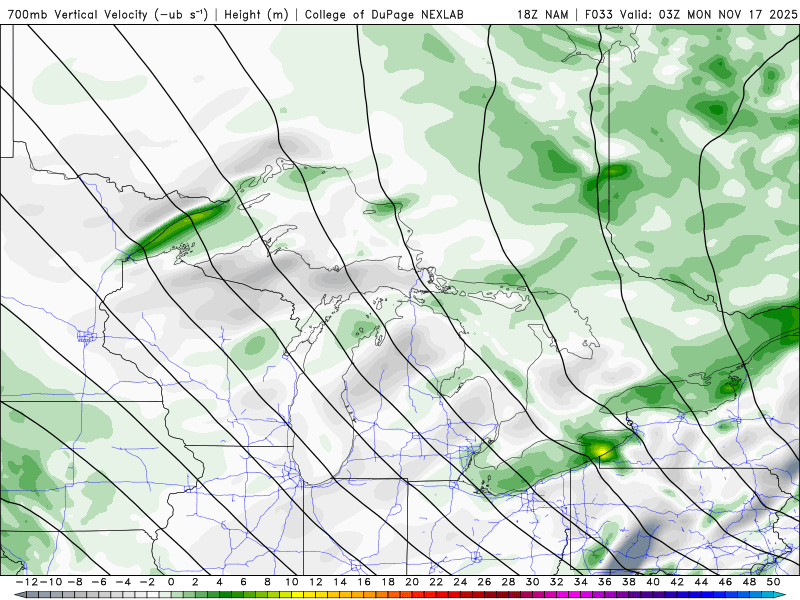Click the "22" colorbar label
This screenshot has width=800, height=600.
coord(436,582)
